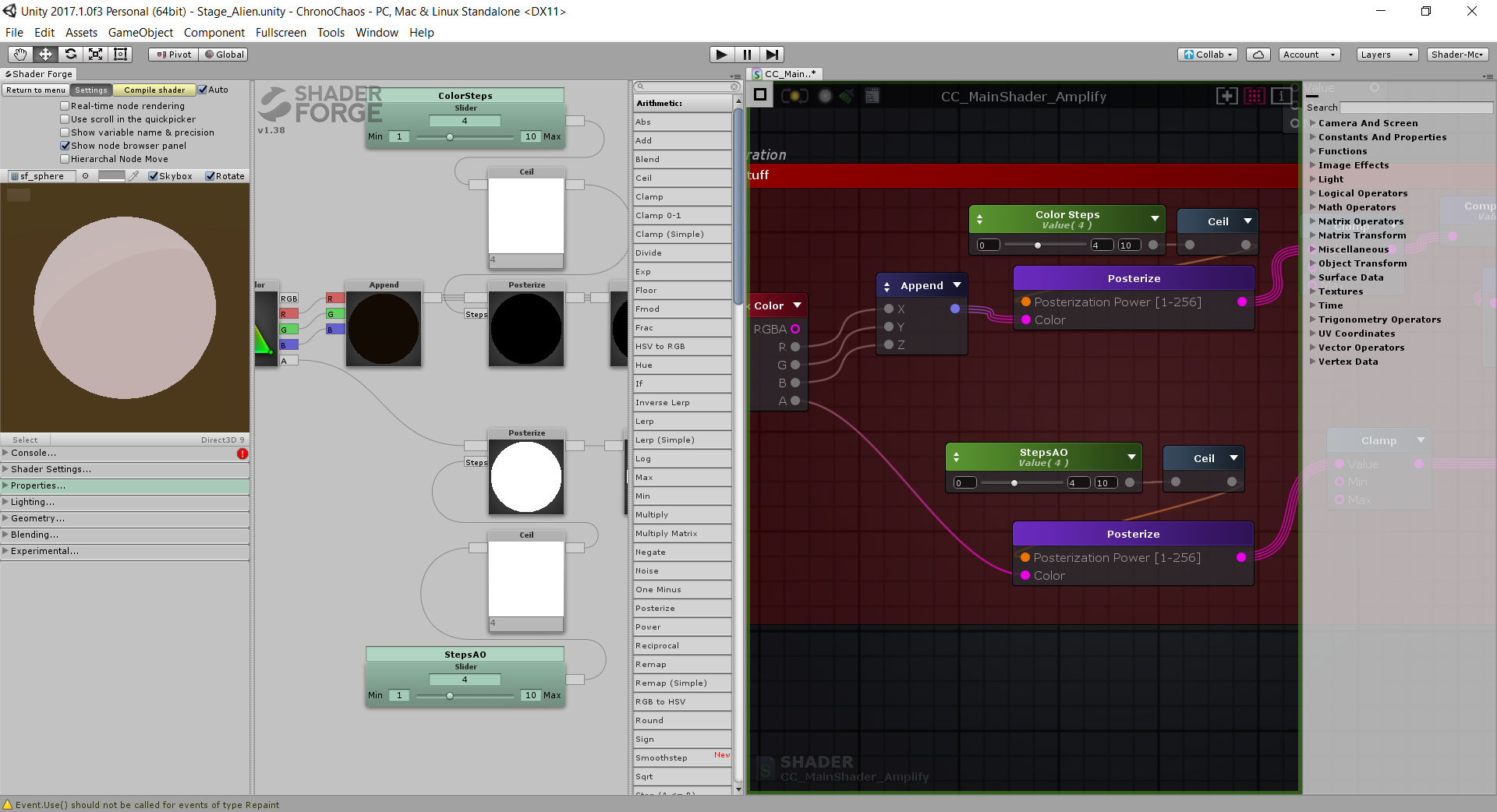This screenshot has width=1497, height=812.
Task: Switch to the CC_Main tab
Action: (785, 74)
